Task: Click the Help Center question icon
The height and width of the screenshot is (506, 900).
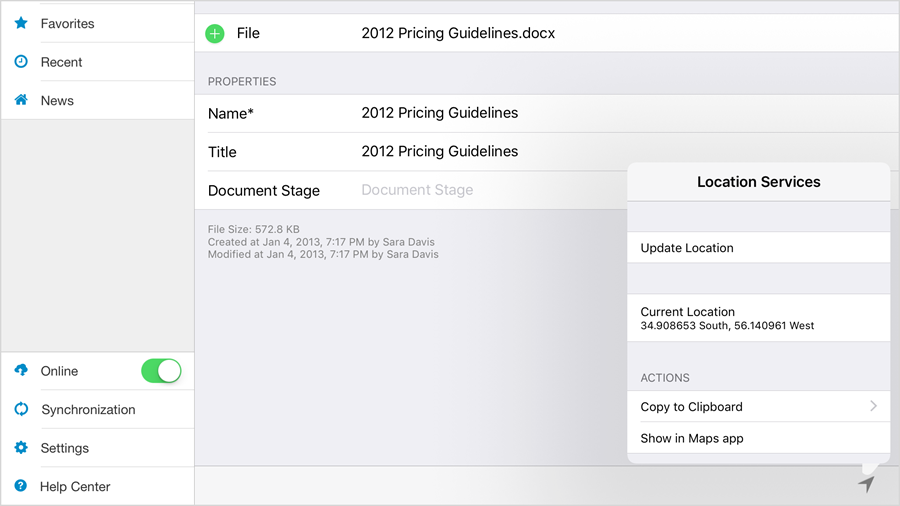Action: click(21, 486)
